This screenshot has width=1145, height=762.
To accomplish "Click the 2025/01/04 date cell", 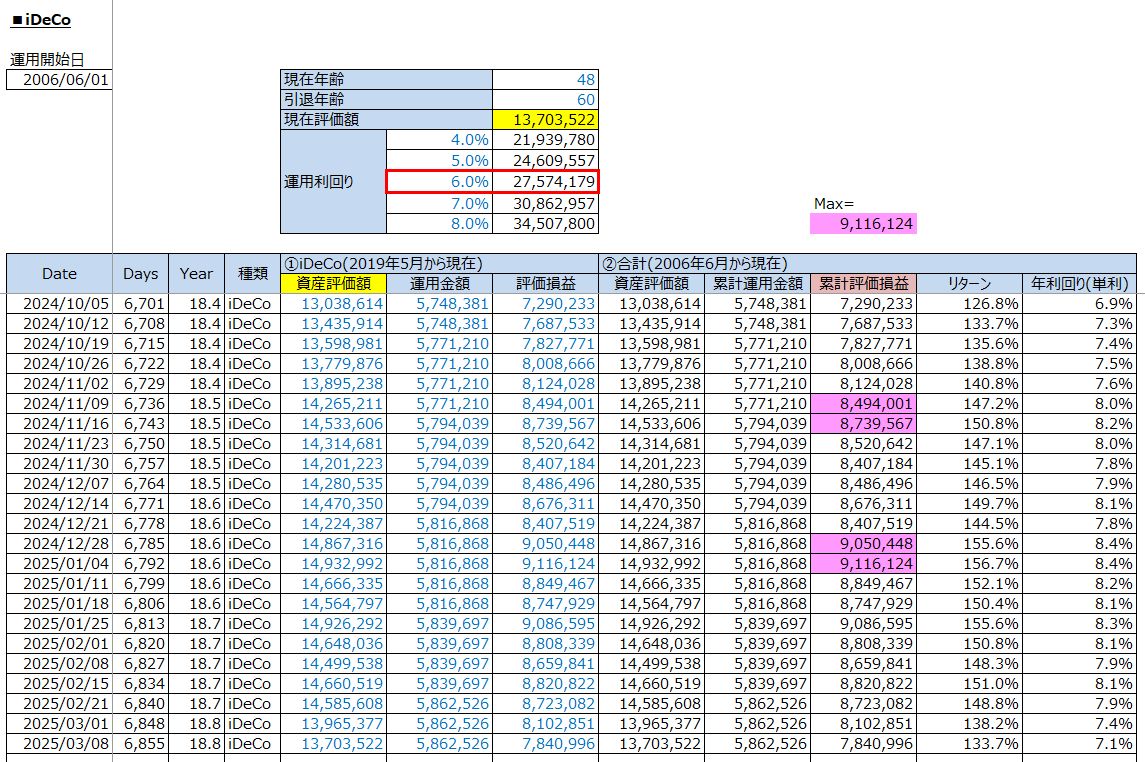I will pyautogui.click(x=59, y=564).
